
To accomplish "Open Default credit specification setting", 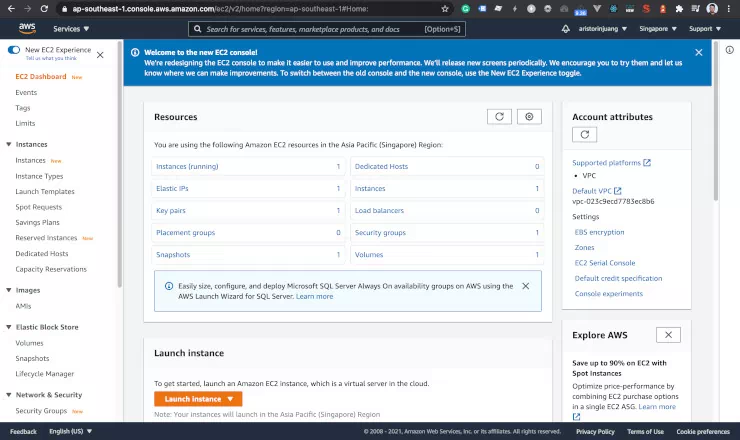I will [x=618, y=278].
